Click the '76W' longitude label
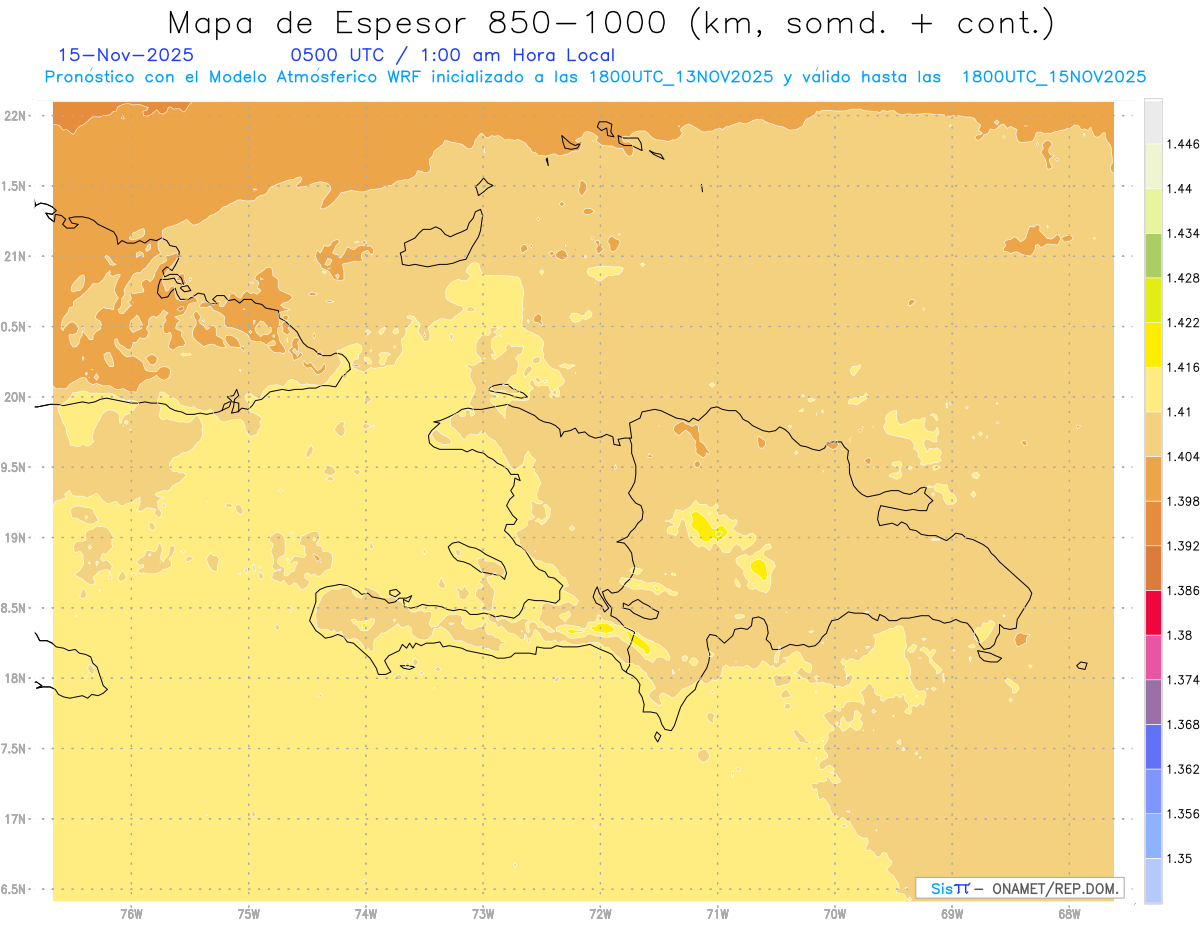This screenshot has height=927, width=1200. pyautogui.click(x=131, y=914)
